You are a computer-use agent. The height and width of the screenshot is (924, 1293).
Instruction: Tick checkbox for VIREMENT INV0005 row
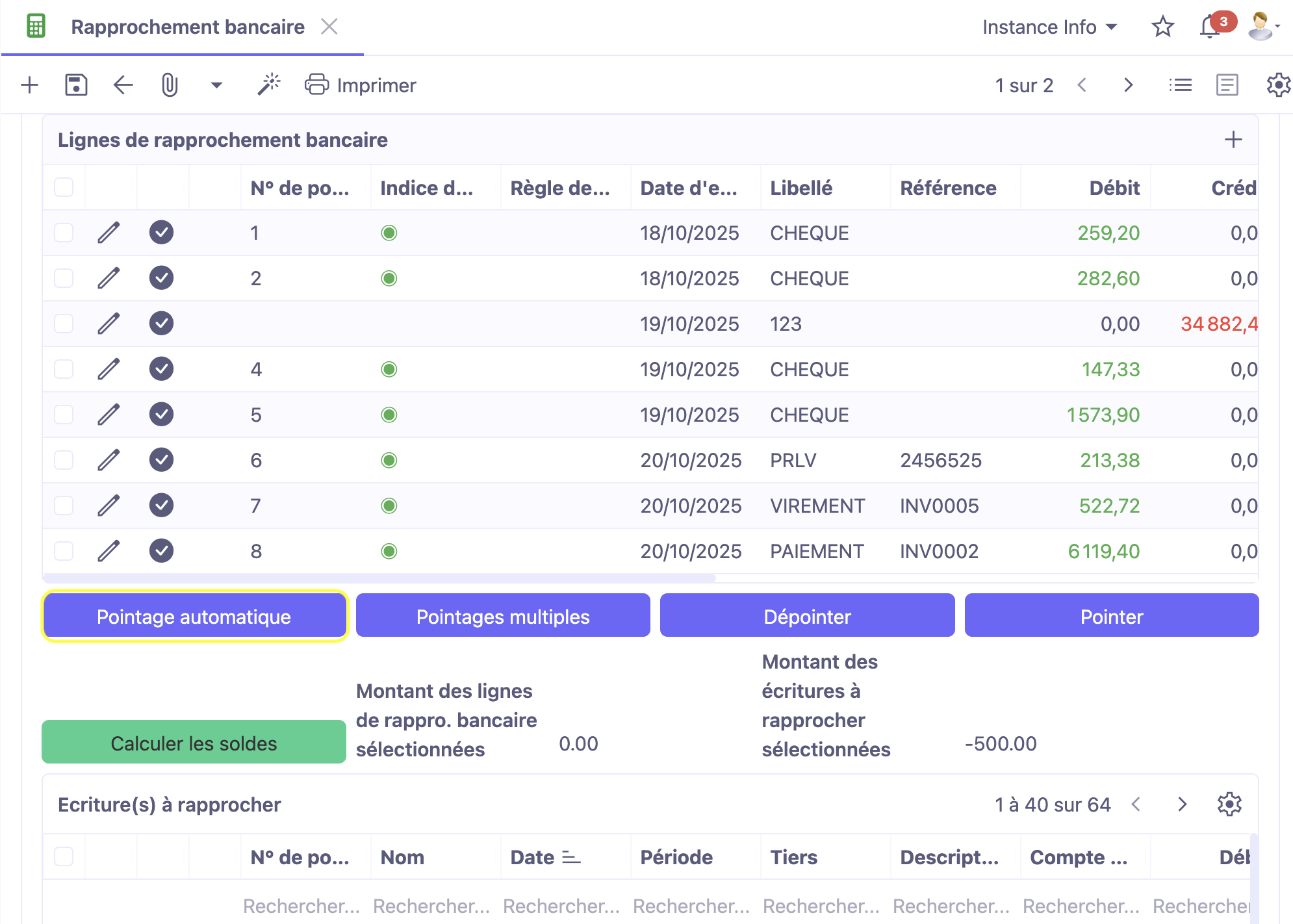click(64, 506)
